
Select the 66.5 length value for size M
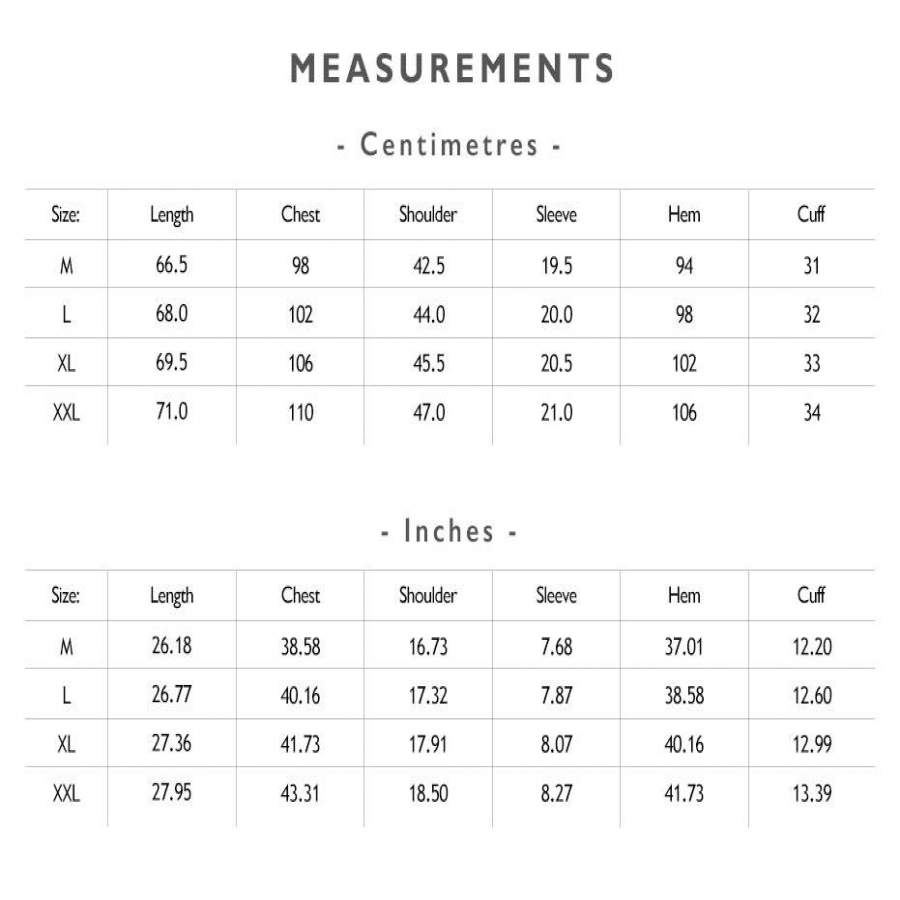coord(172,265)
